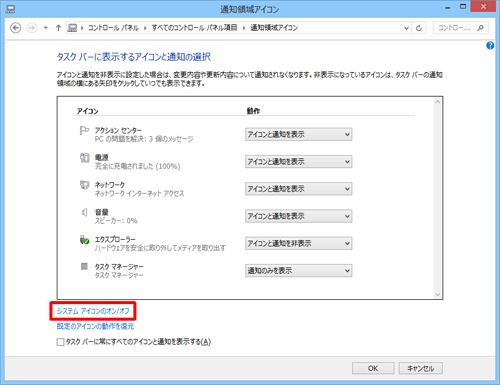Open behavior dropdown for エクスプローラー

click(x=298, y=243)
